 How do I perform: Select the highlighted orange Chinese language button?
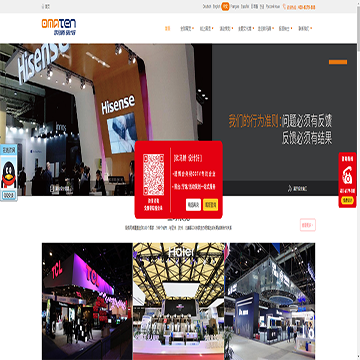(x=225, y=7)
